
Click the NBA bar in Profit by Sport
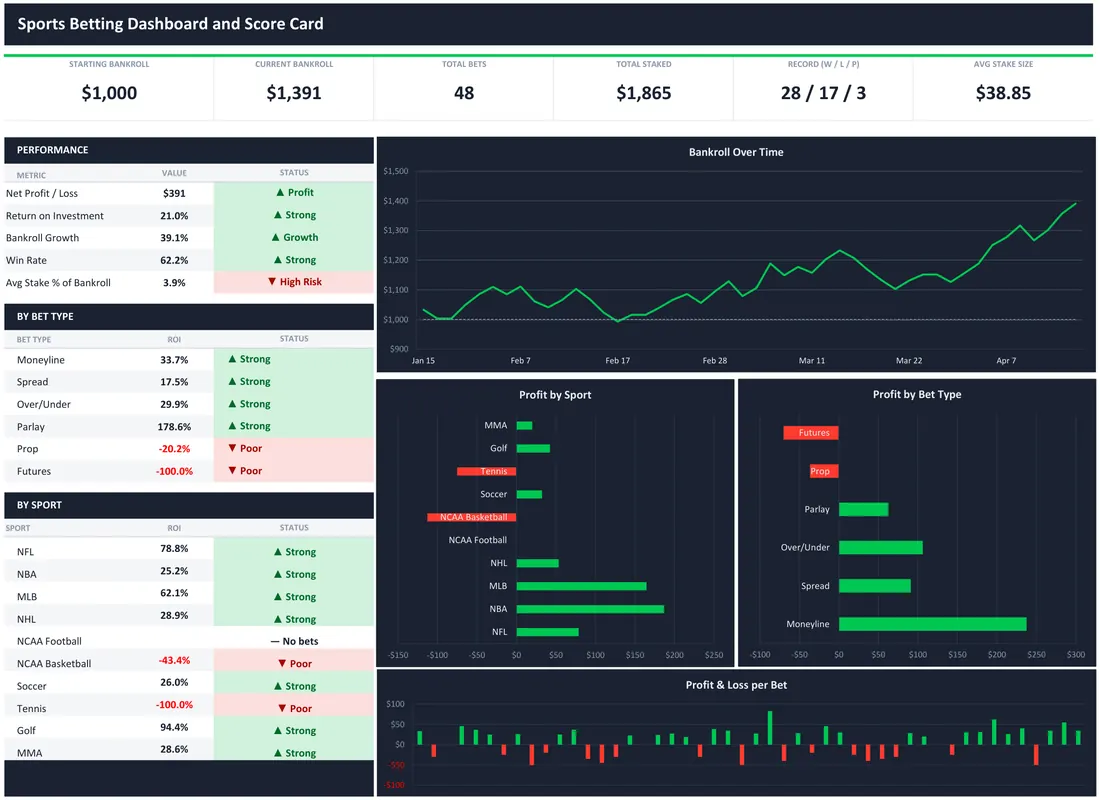[x=590, y=609]
